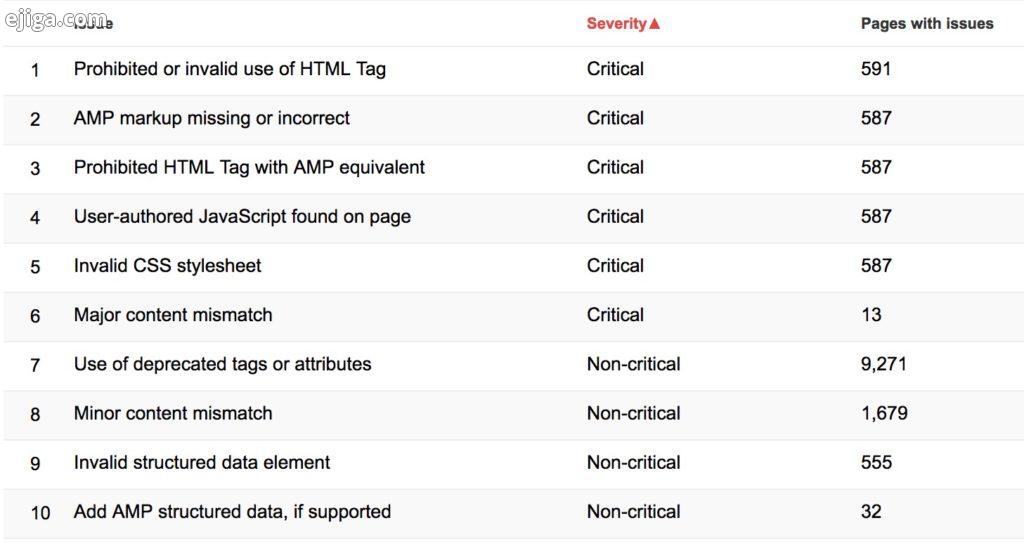Click the Critical severity of row 6
Image resolution: width=1024 pixels, height=544 pixels.
click(615, 315)
